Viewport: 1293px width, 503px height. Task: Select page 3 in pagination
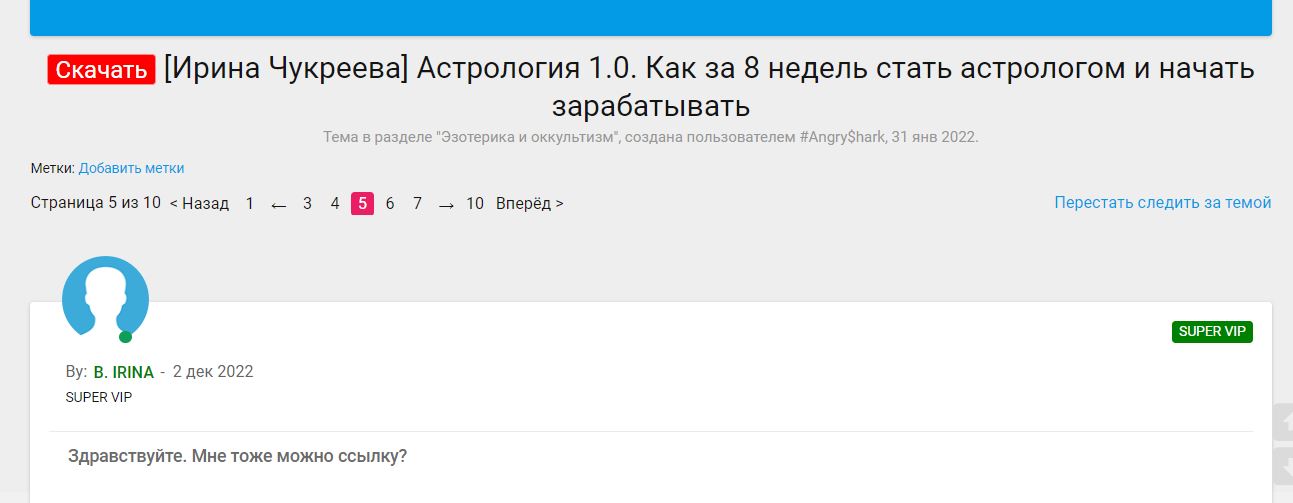point(307,203)
